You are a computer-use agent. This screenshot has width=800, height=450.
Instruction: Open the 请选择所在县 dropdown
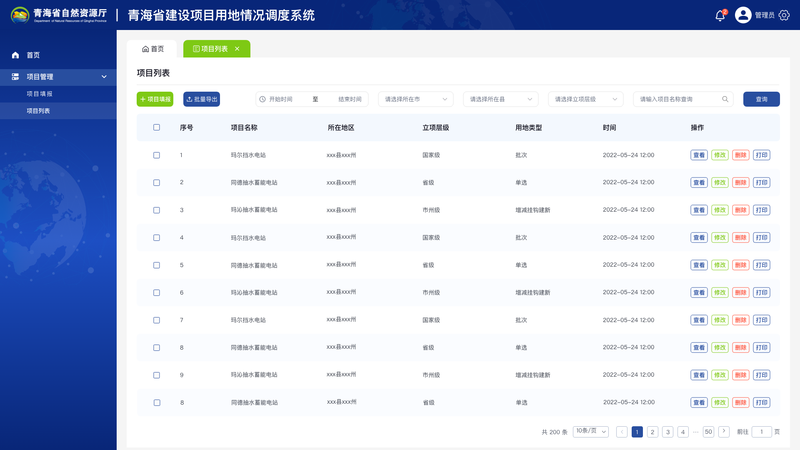coord(501,99)
